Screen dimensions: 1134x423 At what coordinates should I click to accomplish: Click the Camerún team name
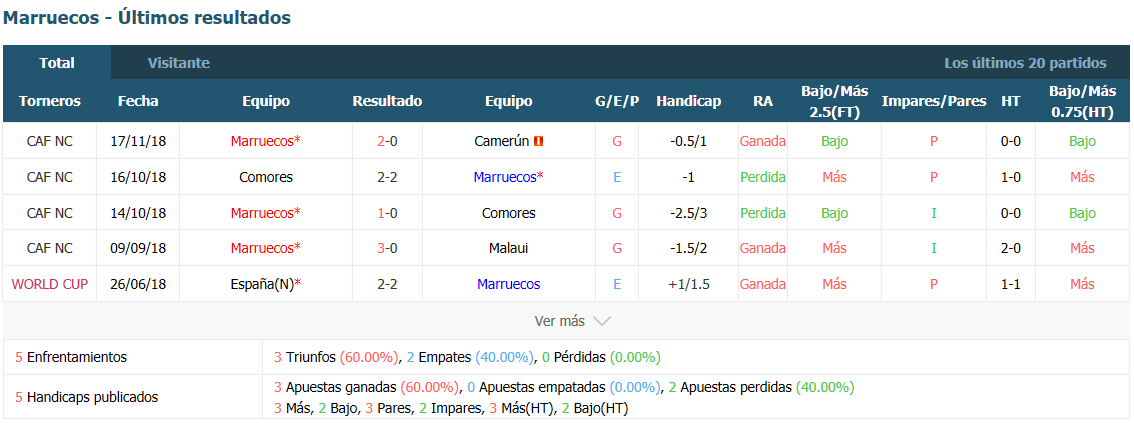click(502, 142)
